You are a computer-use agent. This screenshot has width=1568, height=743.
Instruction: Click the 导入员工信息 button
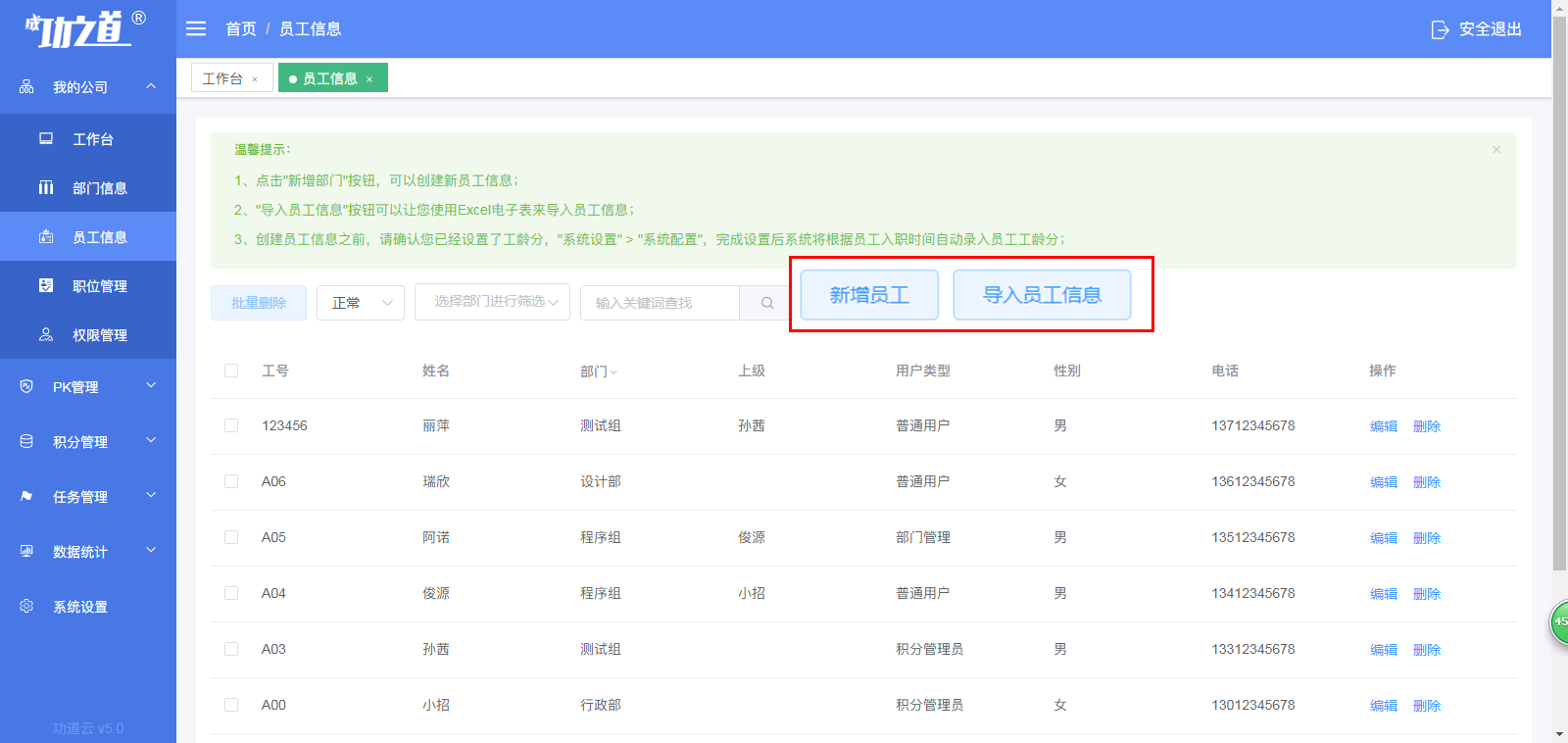click(x=1042, y=295)
